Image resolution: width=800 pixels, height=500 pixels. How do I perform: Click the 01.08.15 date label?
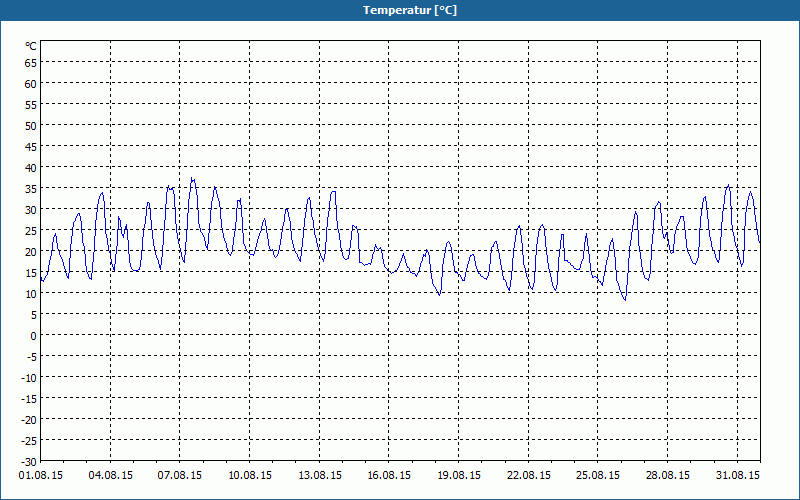pyautogui.click(x=41, y=476)
